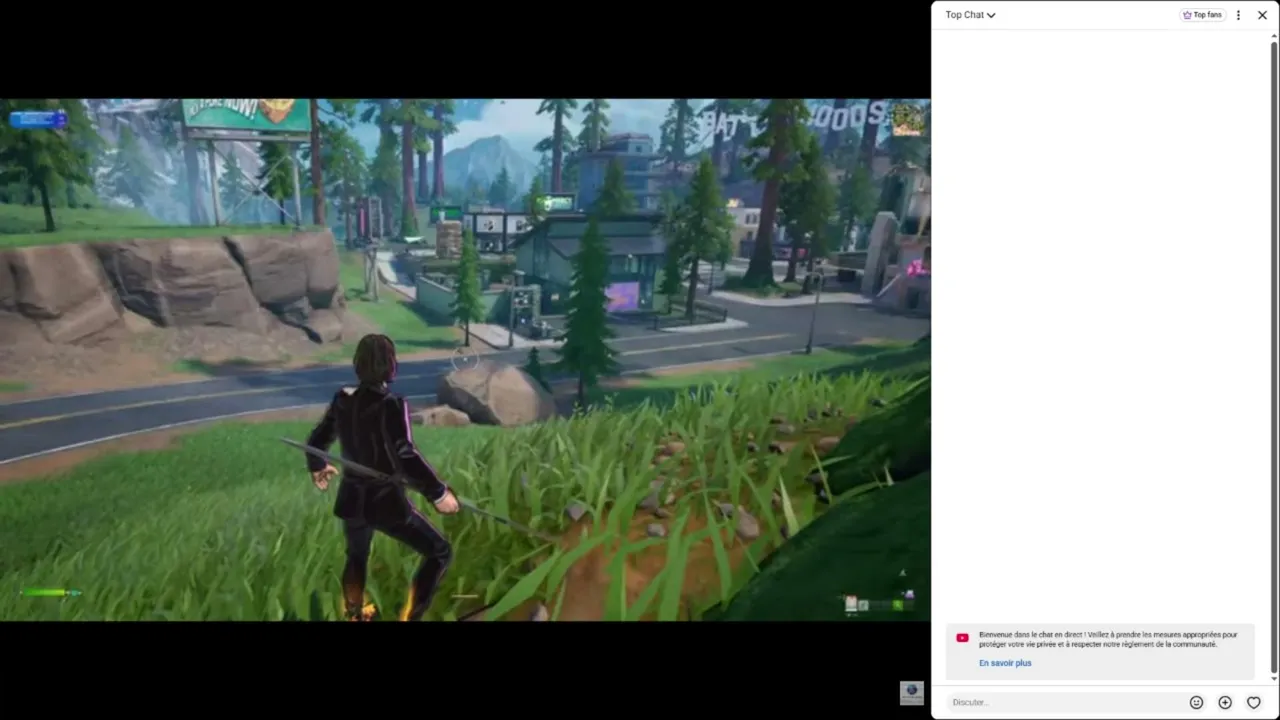Click the weapon inventory slots in game
1280x720 pixels.
[878, 604]
